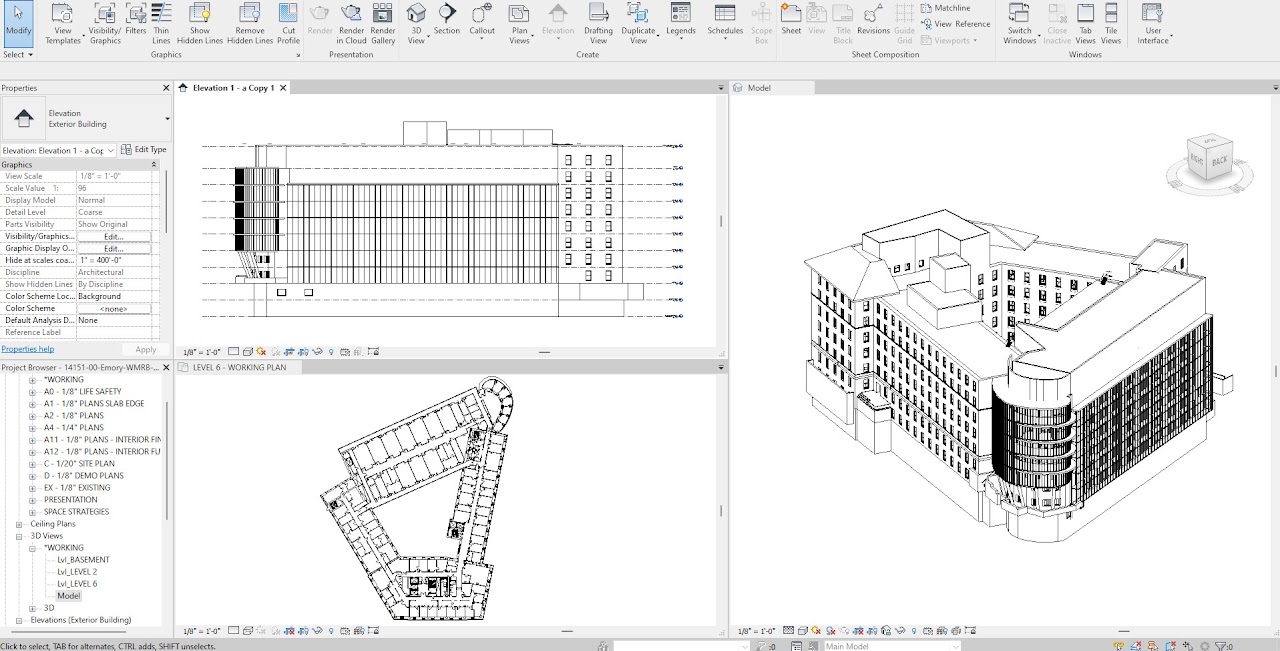Expand the Ceiling Plans tree node
1280x651 pixels.
coord(19,524)
